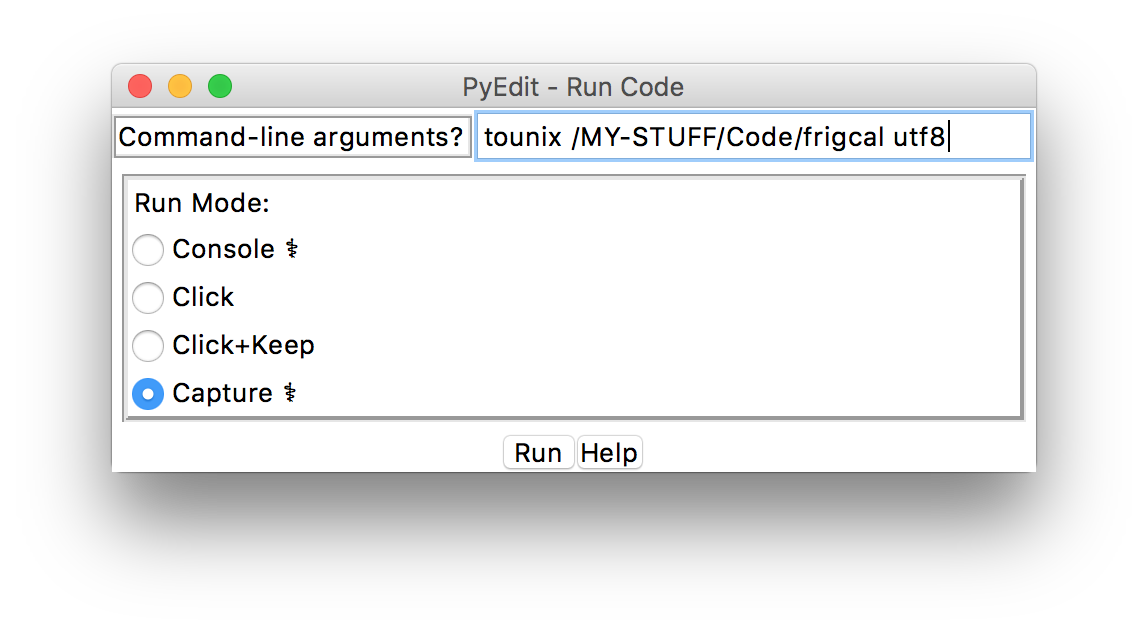Click the Run button

coord(538,453)
